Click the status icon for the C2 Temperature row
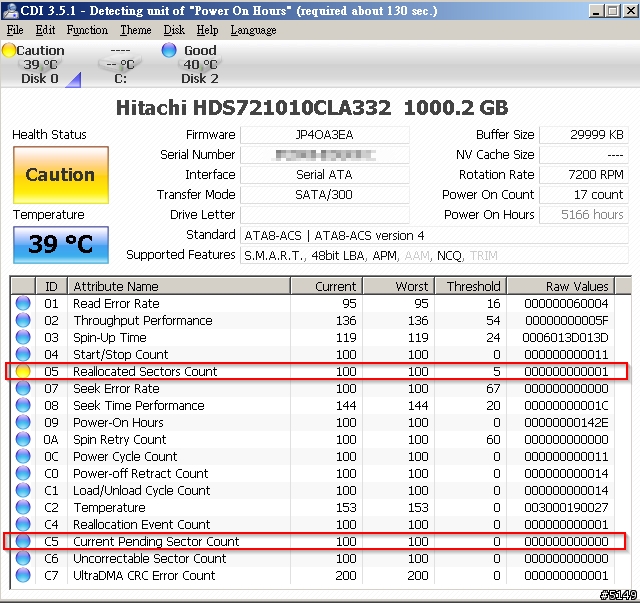 [23, 507]
